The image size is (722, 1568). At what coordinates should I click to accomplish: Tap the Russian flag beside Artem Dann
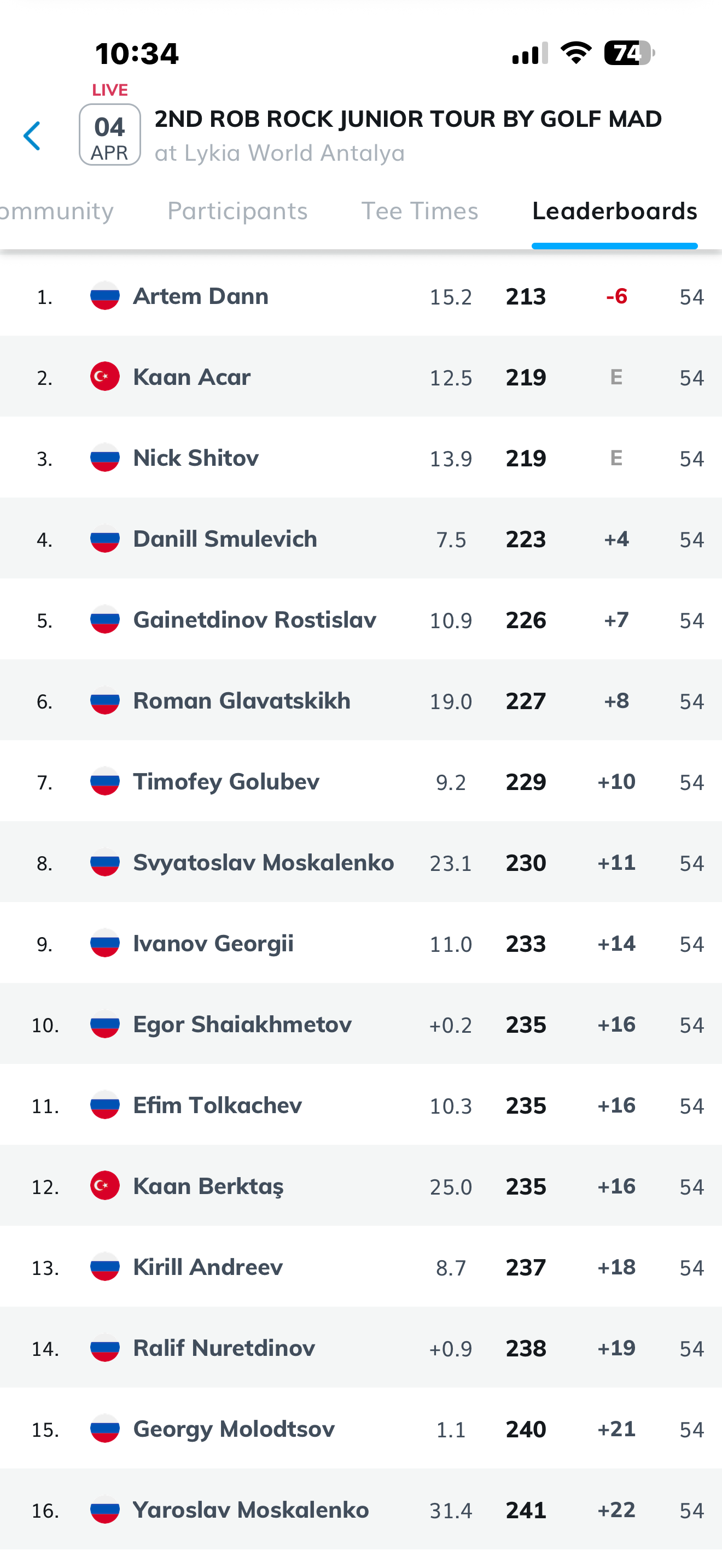(104, 296)
